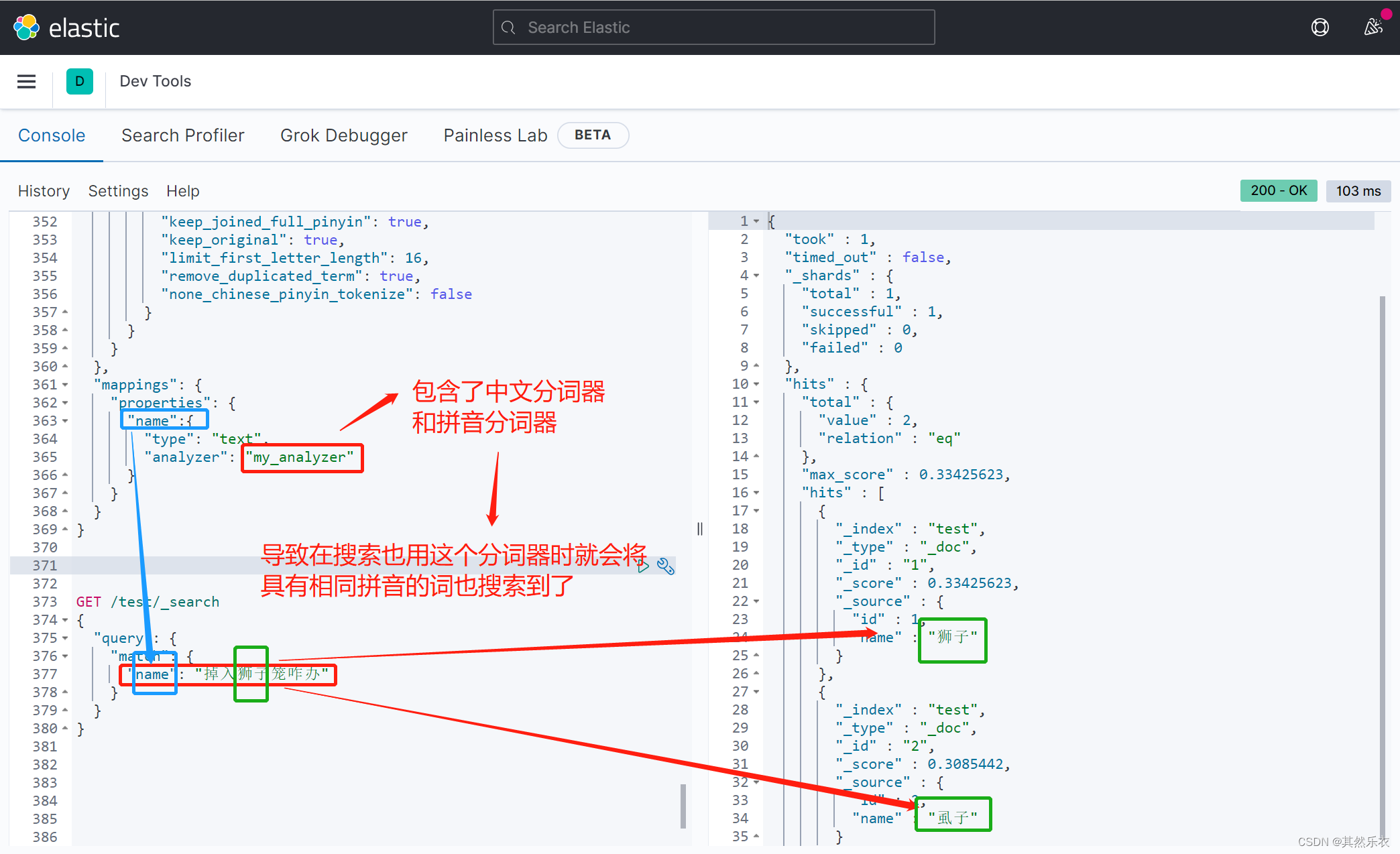This screenshot has height=854, width=1400.
Task: Switch to the Search Profiler tab
Action: pos(182,135)
